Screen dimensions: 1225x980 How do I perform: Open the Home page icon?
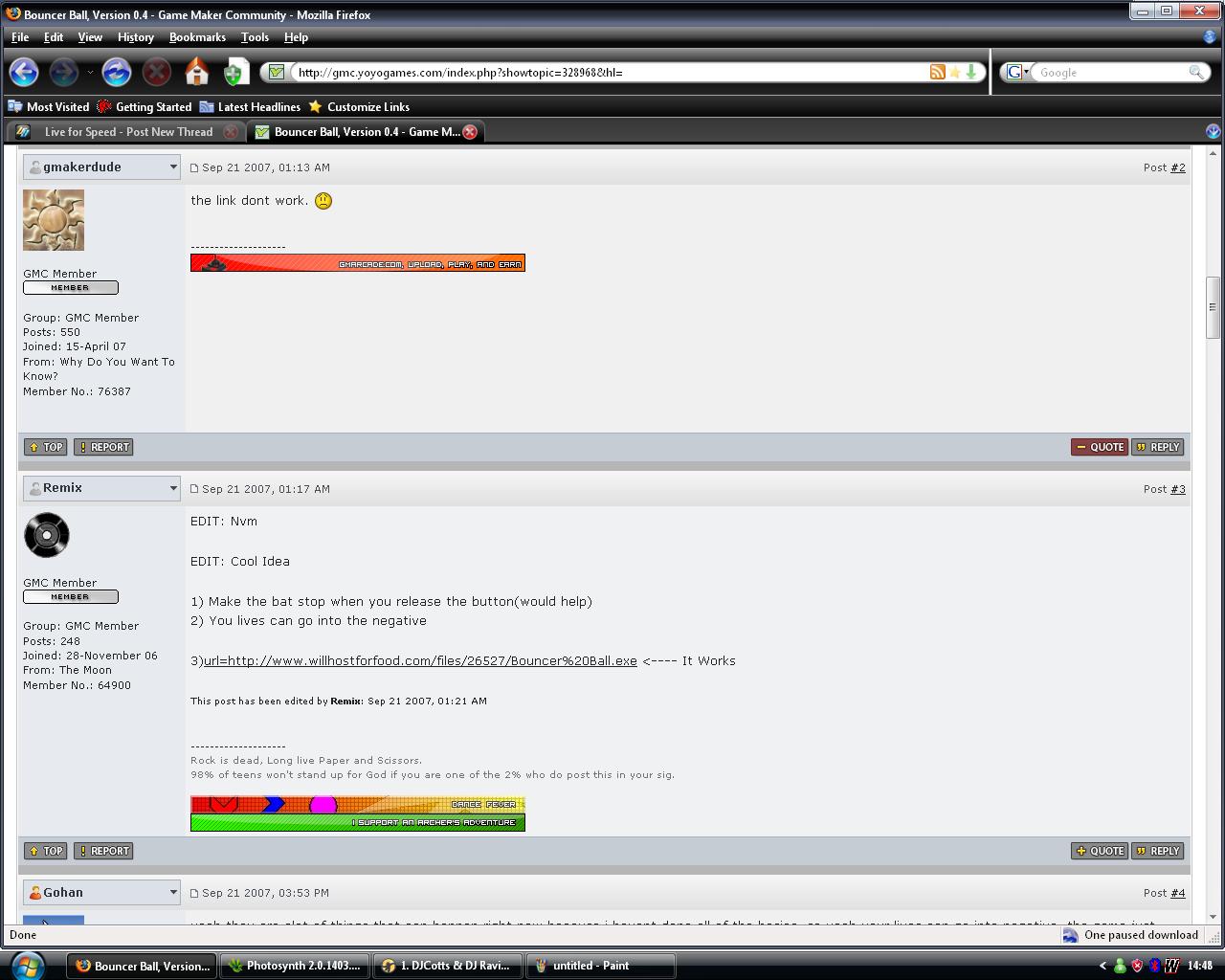[x=197, y=72]
